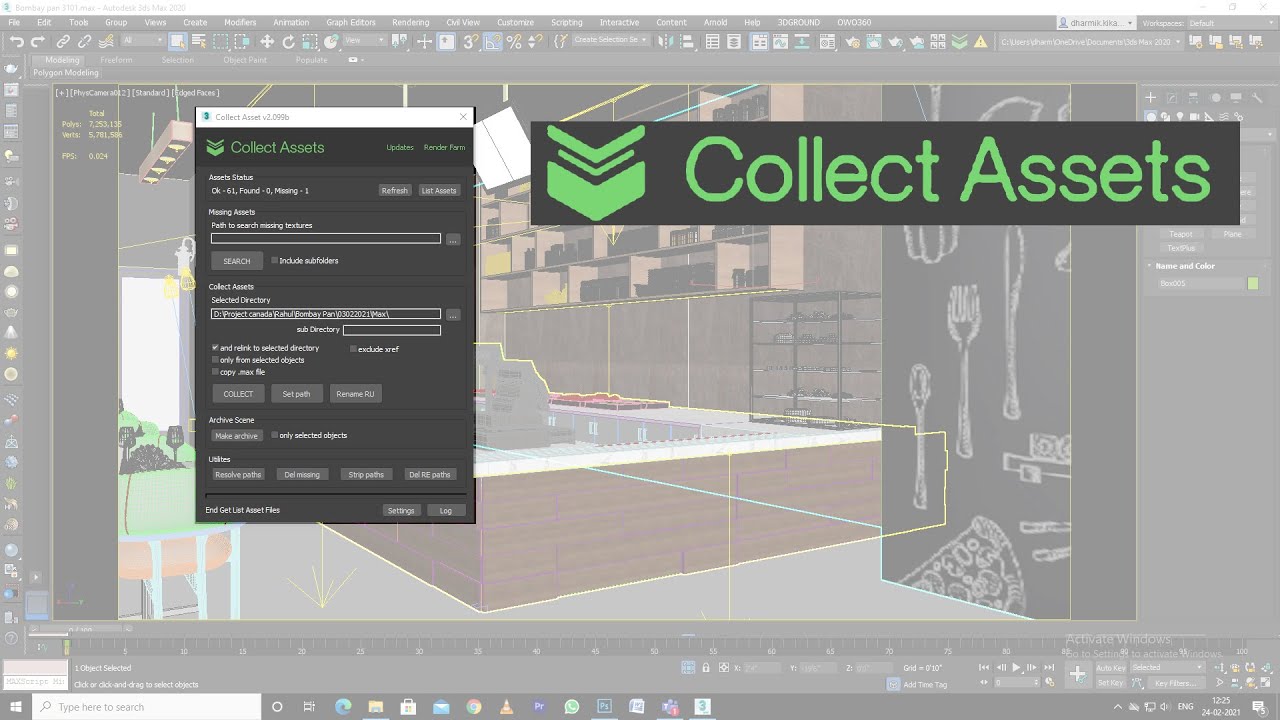The width and height of the screenshot is (1280, 720).
Task: Check only selected objects for archive
Action: click(x=275, y=435)
